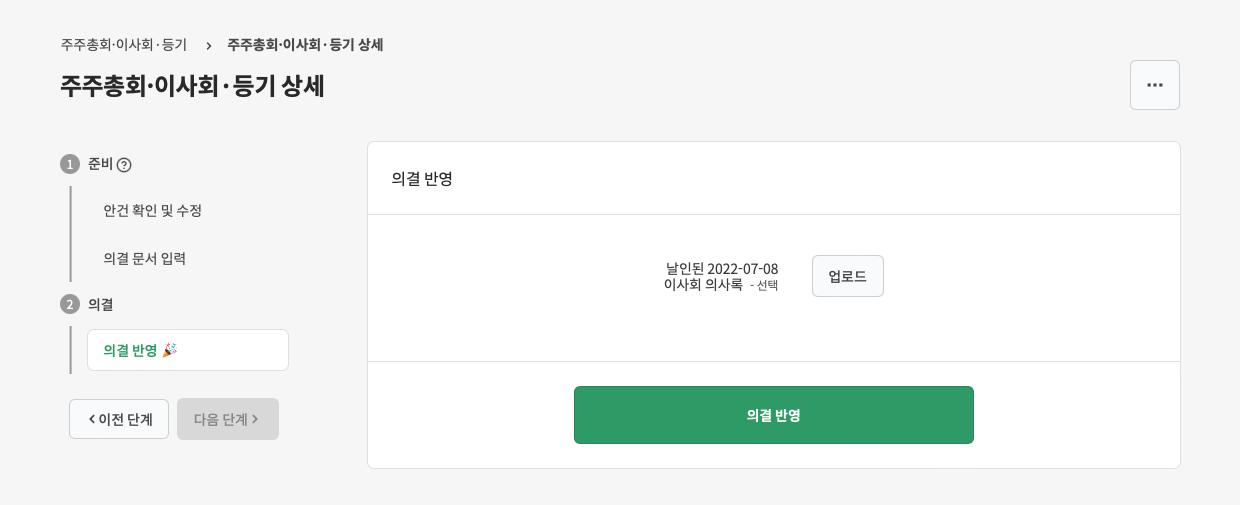
Task: Go to 주주총회·이사회·등기 breadcrumb link
Action: click(x=123, y=45)
